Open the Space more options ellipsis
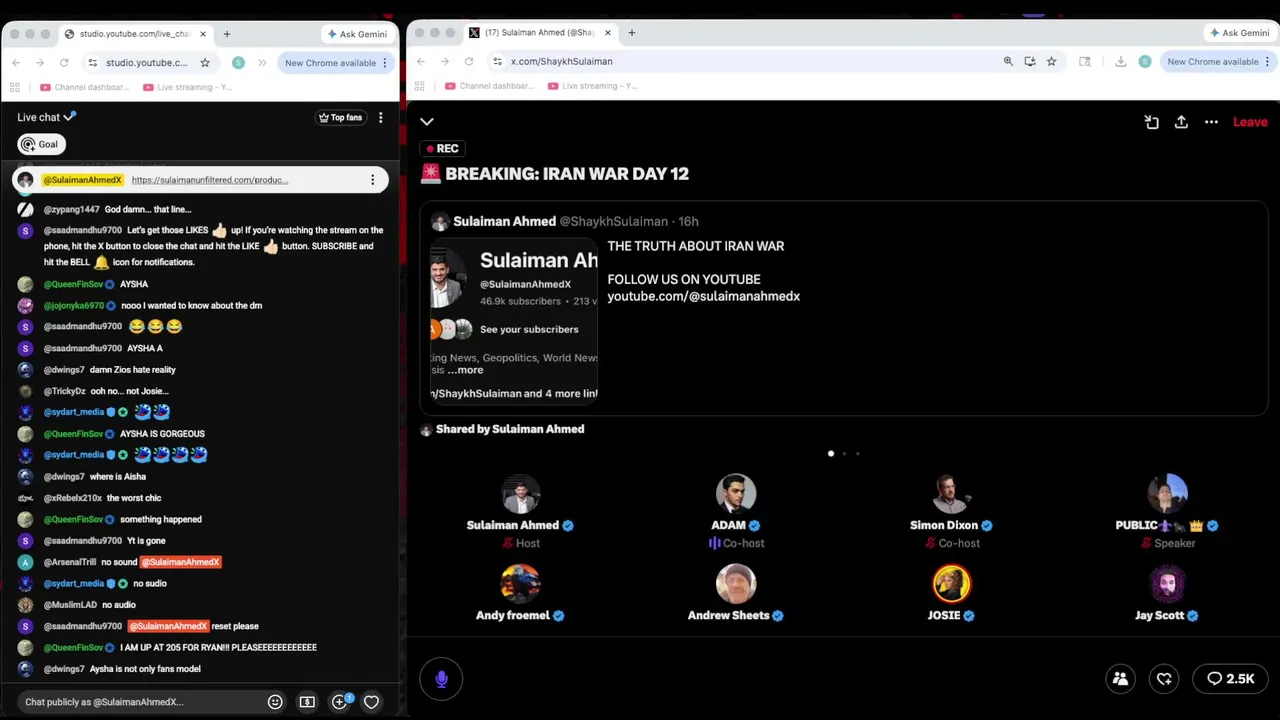Image resolution: width=1280 pixels, height=720 pixels. (1211, 122)
